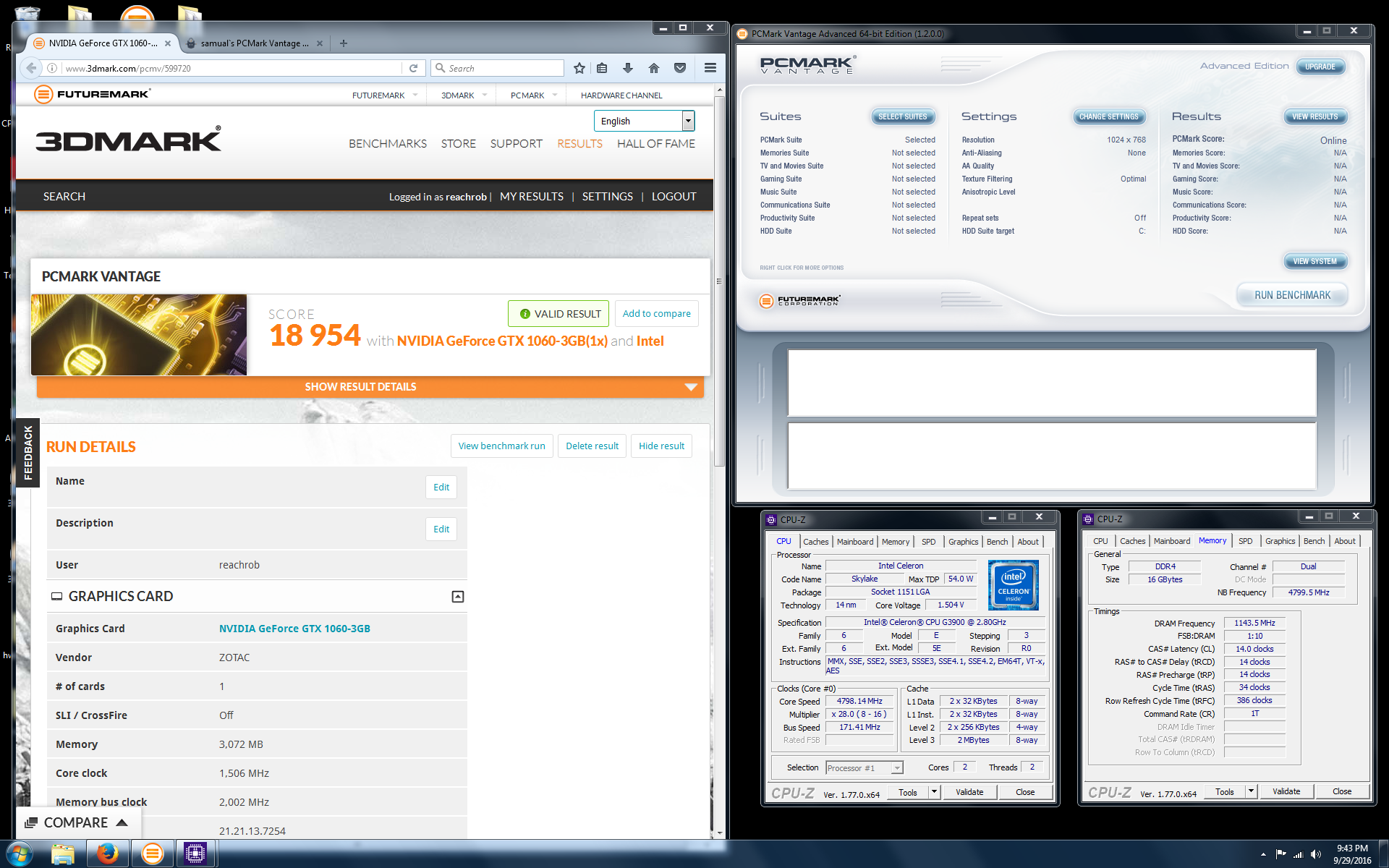Click VIEW RESULTS button

coord(1314,116)
